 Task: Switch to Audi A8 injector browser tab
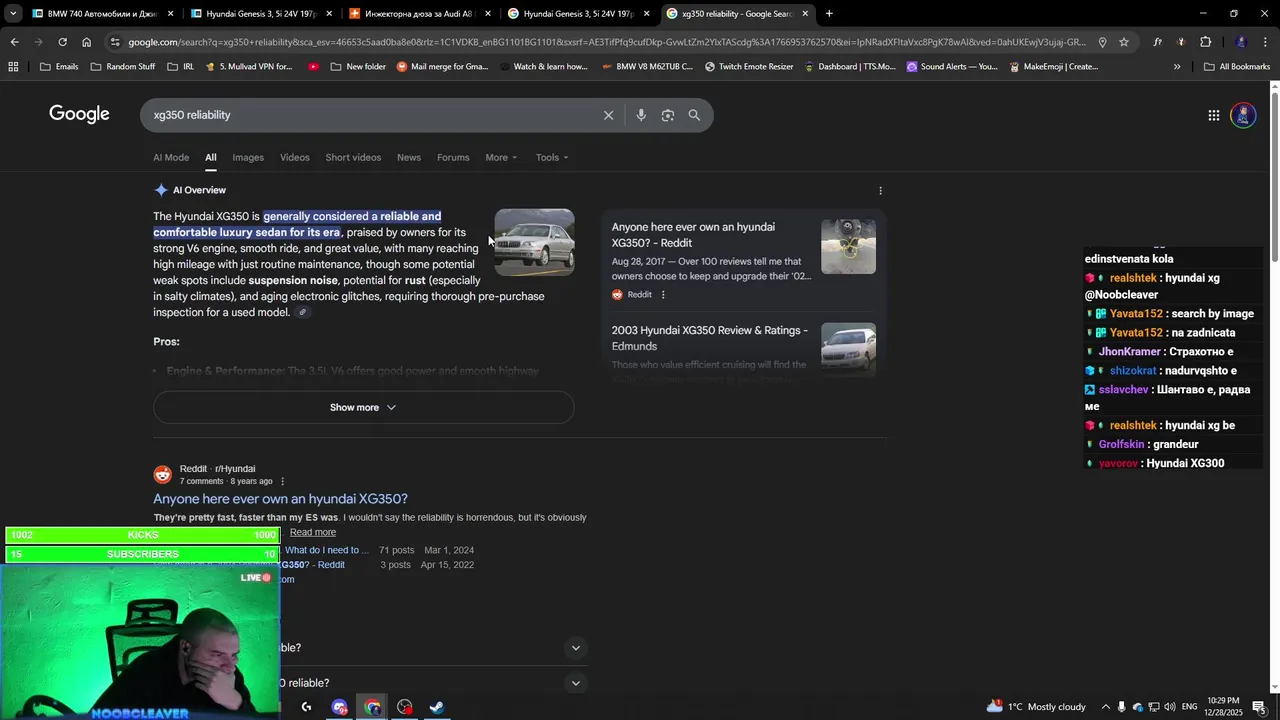418,14
